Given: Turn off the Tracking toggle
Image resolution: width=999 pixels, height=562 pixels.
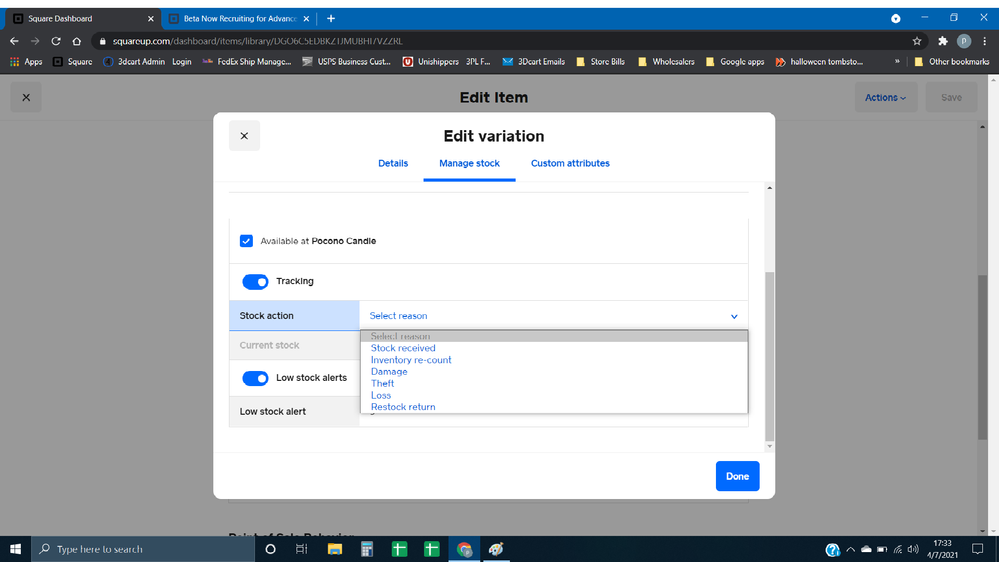Looking at the screenshot, I should tap(255, 282).
